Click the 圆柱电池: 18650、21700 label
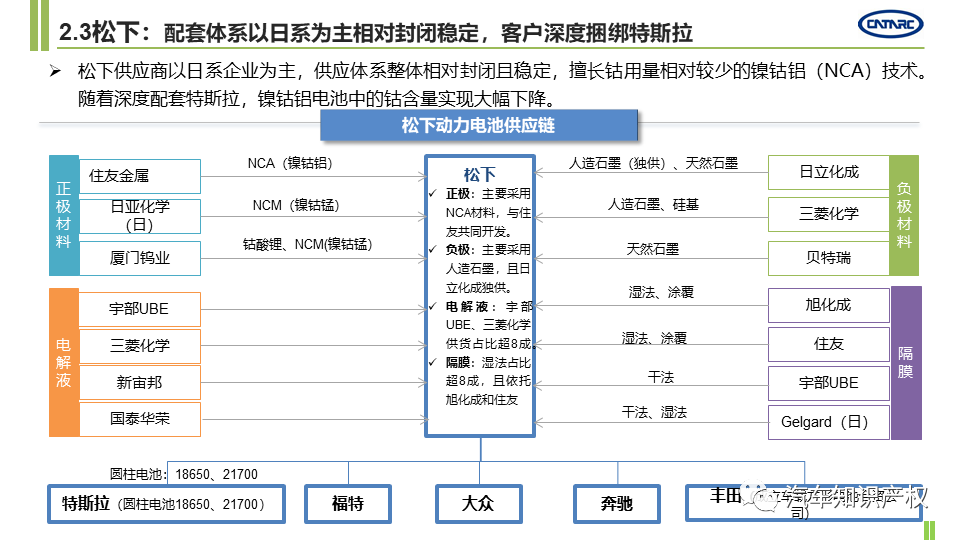The height and width of the screenshot is (540, 960). click(184, 474)
